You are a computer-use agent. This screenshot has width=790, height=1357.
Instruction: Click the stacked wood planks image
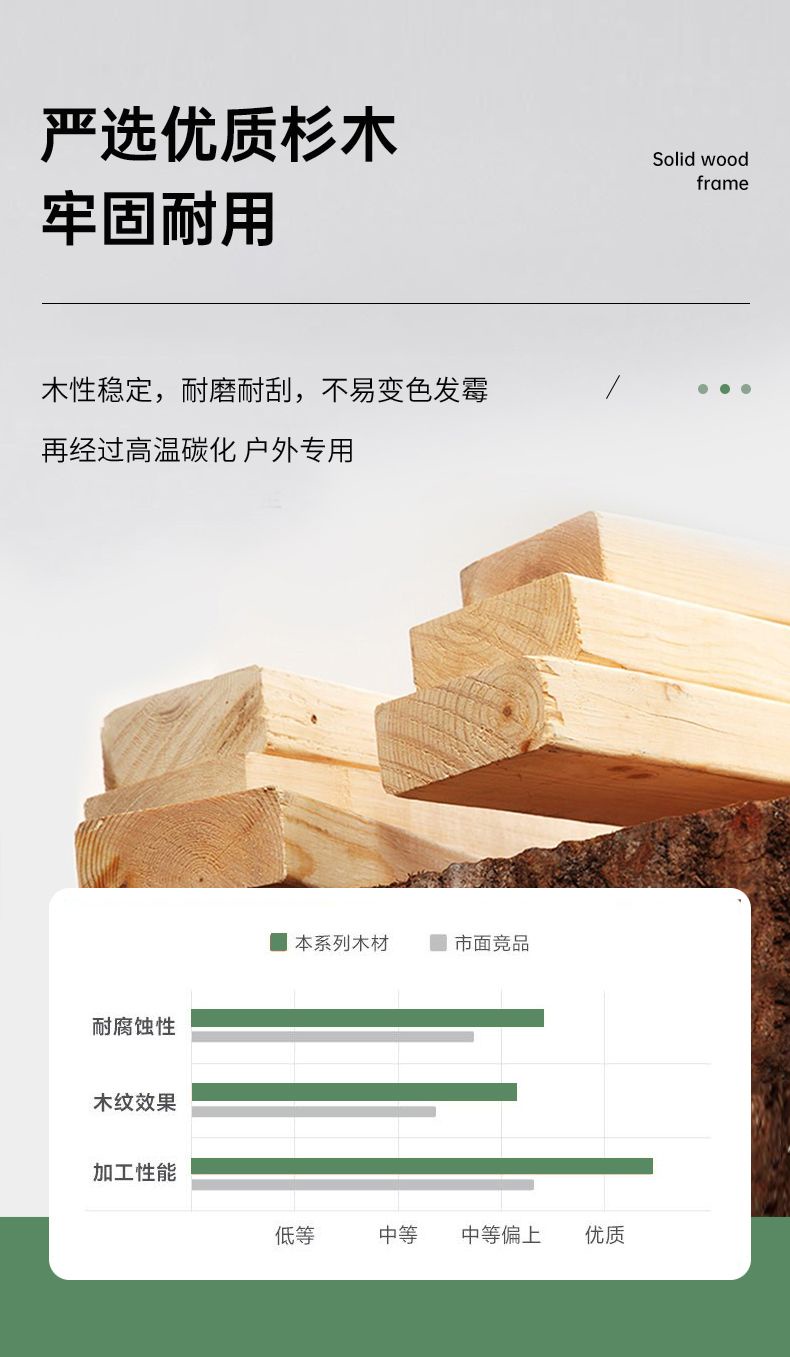432,700
